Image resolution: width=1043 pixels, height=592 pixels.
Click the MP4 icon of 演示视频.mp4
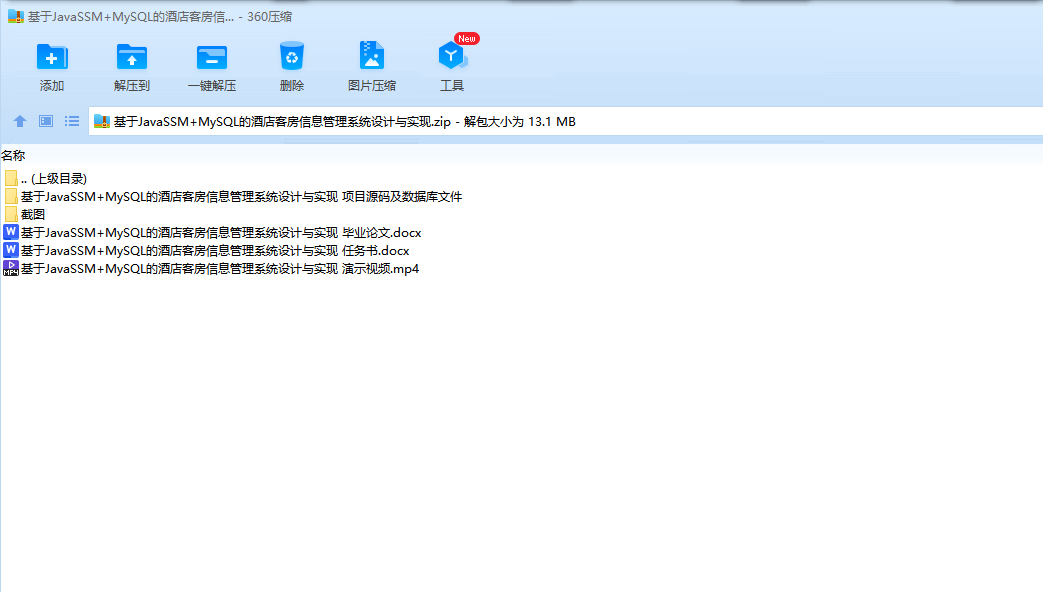click(x=11, y=268)
